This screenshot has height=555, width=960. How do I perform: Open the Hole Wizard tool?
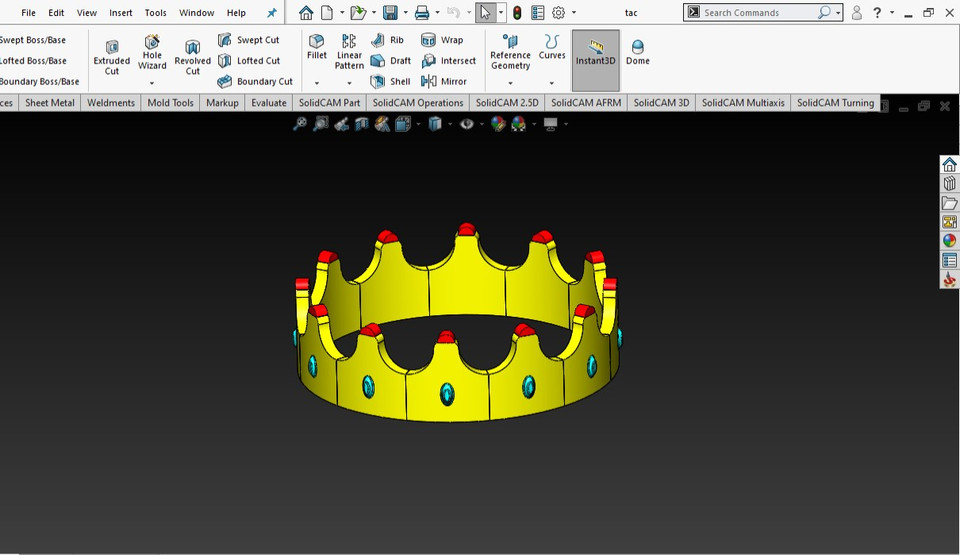[152, 52]
